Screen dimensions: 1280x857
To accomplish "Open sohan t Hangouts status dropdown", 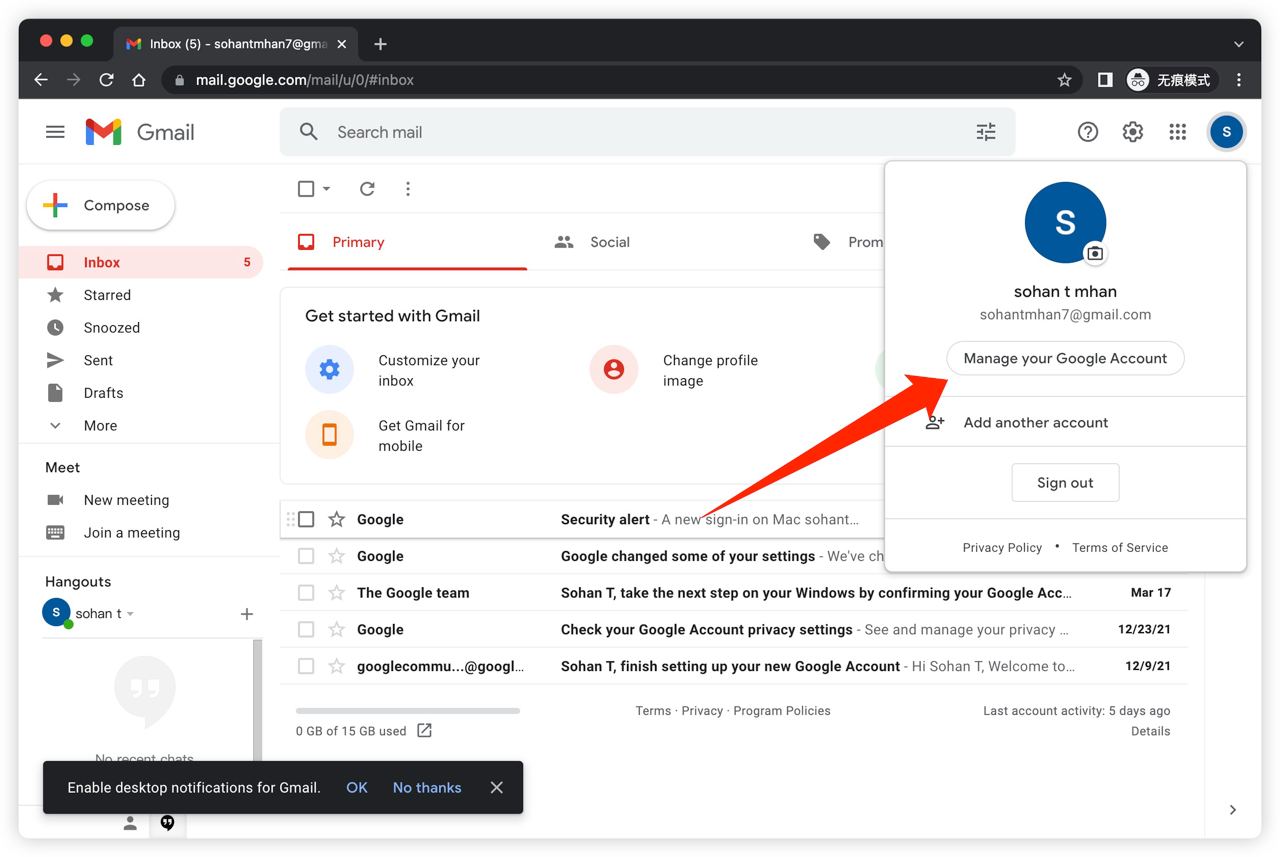I will (x=130, y=614).
